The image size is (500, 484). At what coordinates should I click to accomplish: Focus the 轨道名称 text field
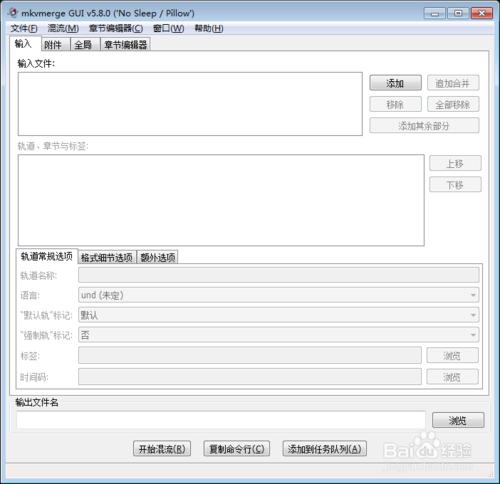(x=279, y=275)
